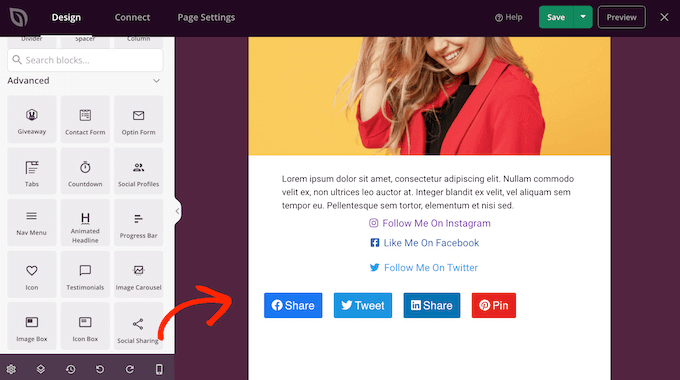Add the Image Carousel block
The width and height of the screenshot is (680, 380).
(138, 274)
